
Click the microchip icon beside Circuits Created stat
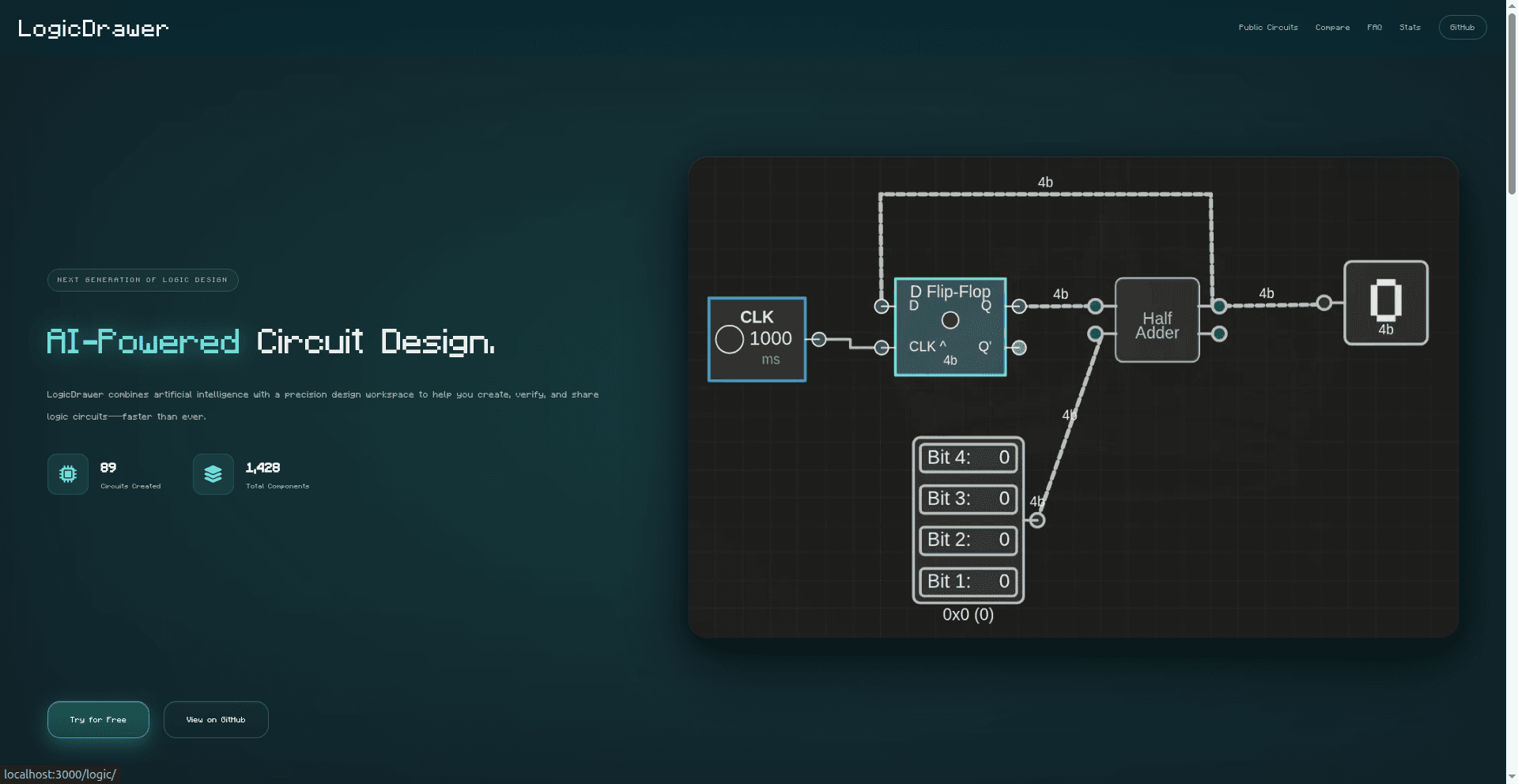tap(68, 473)
